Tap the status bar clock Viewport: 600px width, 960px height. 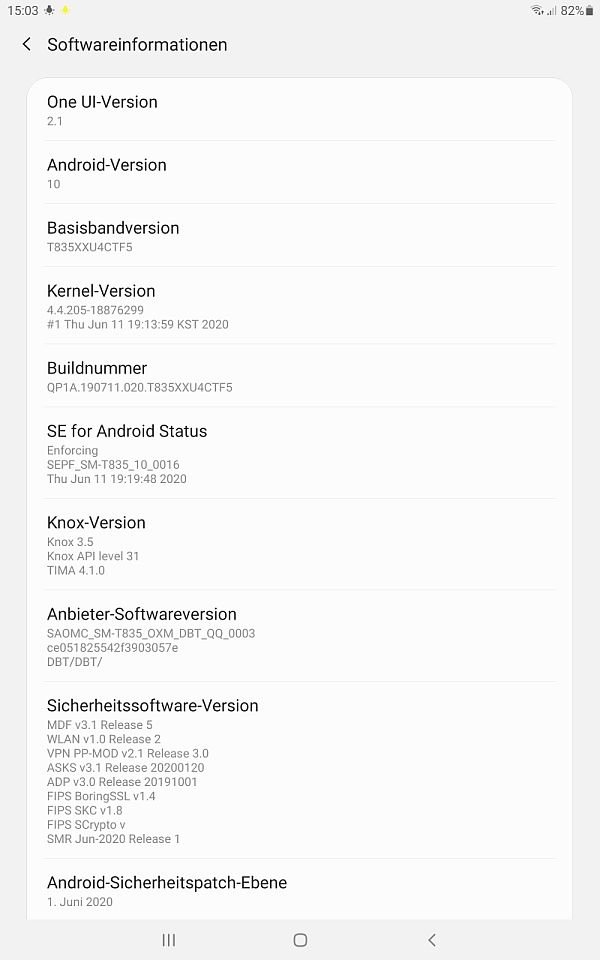[23, 10]
